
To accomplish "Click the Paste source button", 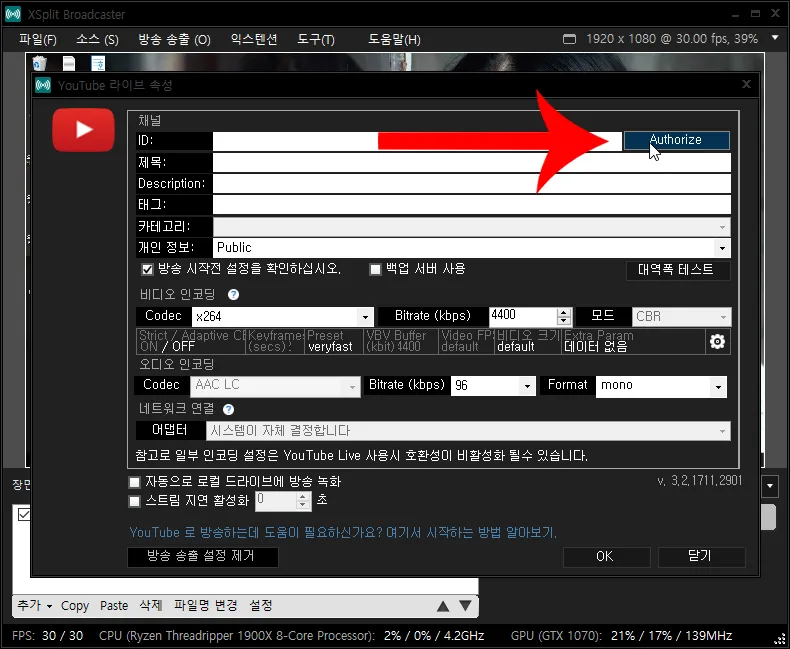I will point(114,605).
